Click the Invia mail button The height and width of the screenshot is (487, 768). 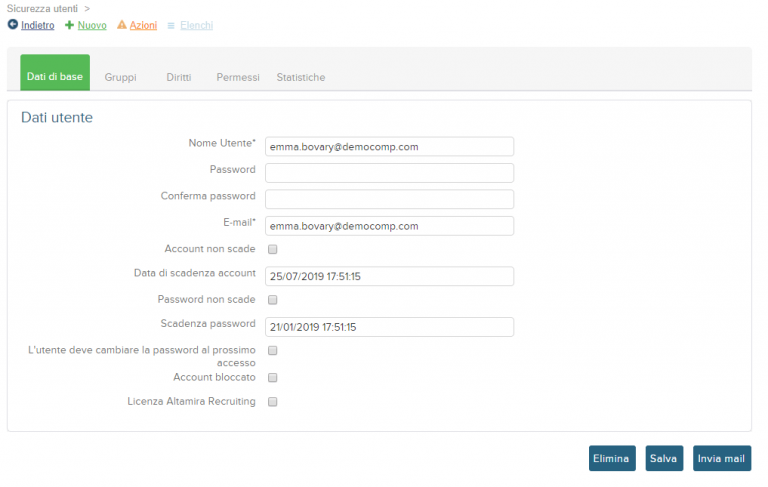[722, 459]
